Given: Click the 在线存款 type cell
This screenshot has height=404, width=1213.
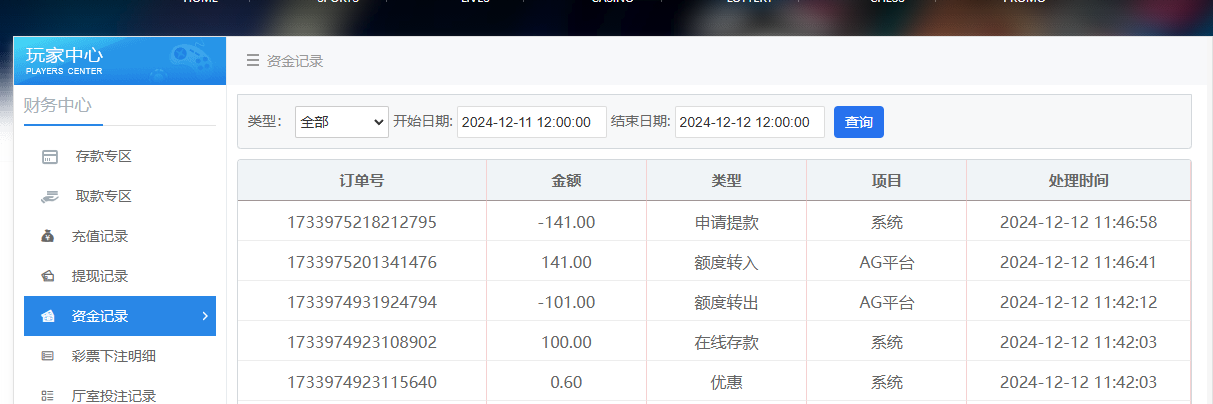Looking at the screenshot, I should pyautogui.click(x=727, y=342).
